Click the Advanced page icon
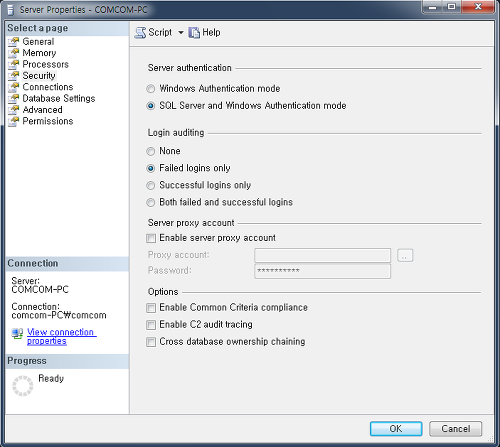Viewport: 500px width, 447px height. 14,110
